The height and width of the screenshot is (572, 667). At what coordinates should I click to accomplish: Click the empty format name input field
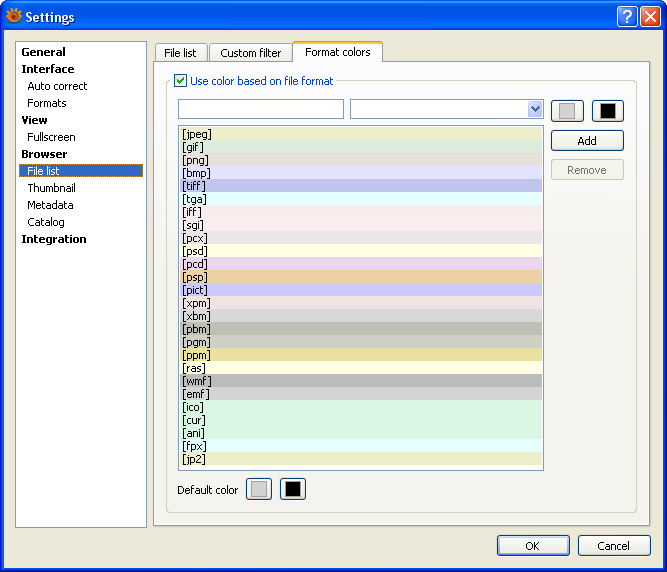pyautogui.click(x=260, y=109)
